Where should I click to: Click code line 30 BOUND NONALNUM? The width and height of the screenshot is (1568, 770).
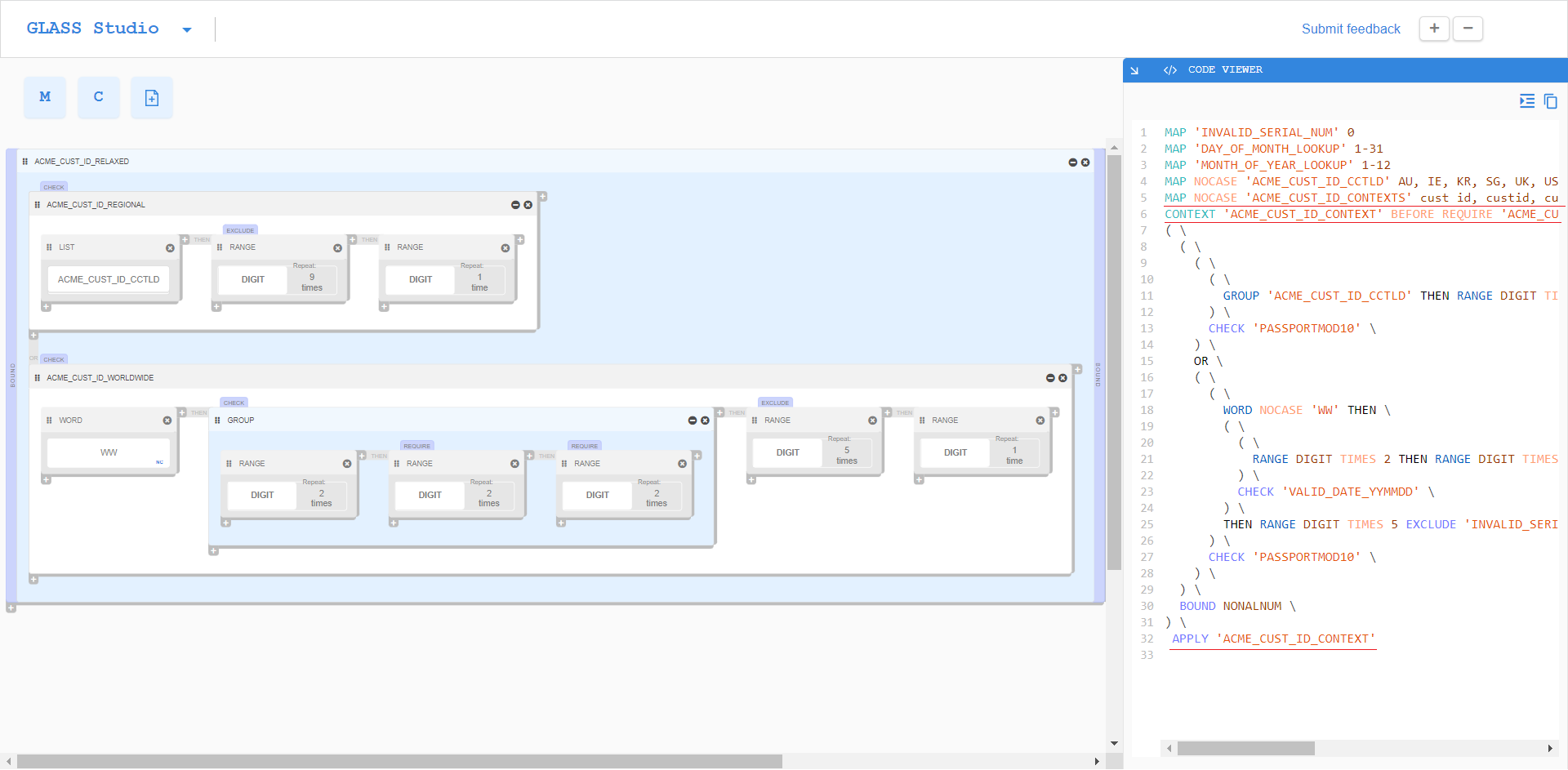[x=1237, y=607]
